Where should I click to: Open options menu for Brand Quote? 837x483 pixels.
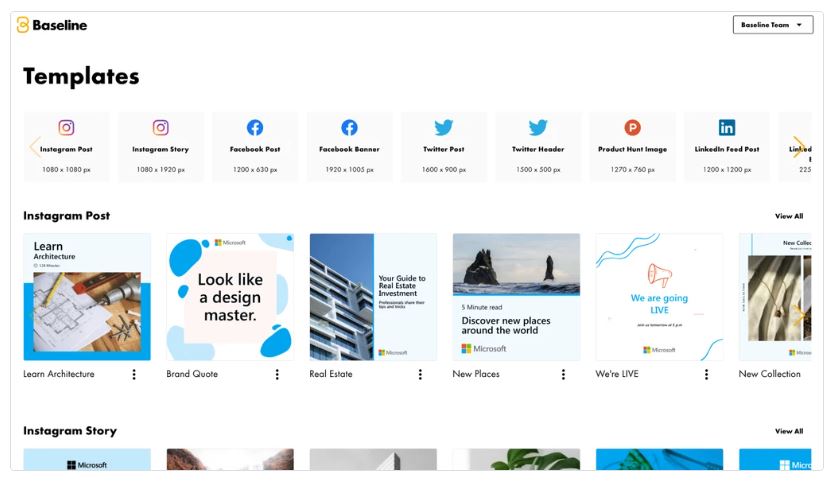[x=277, y=374]
